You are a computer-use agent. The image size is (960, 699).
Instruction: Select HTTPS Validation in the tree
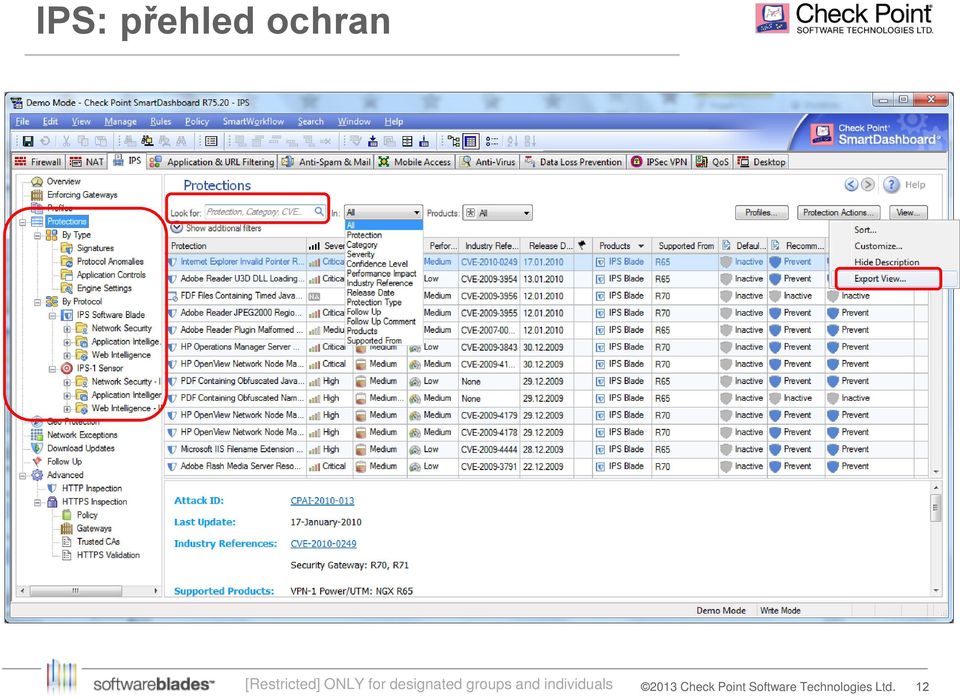108,555
